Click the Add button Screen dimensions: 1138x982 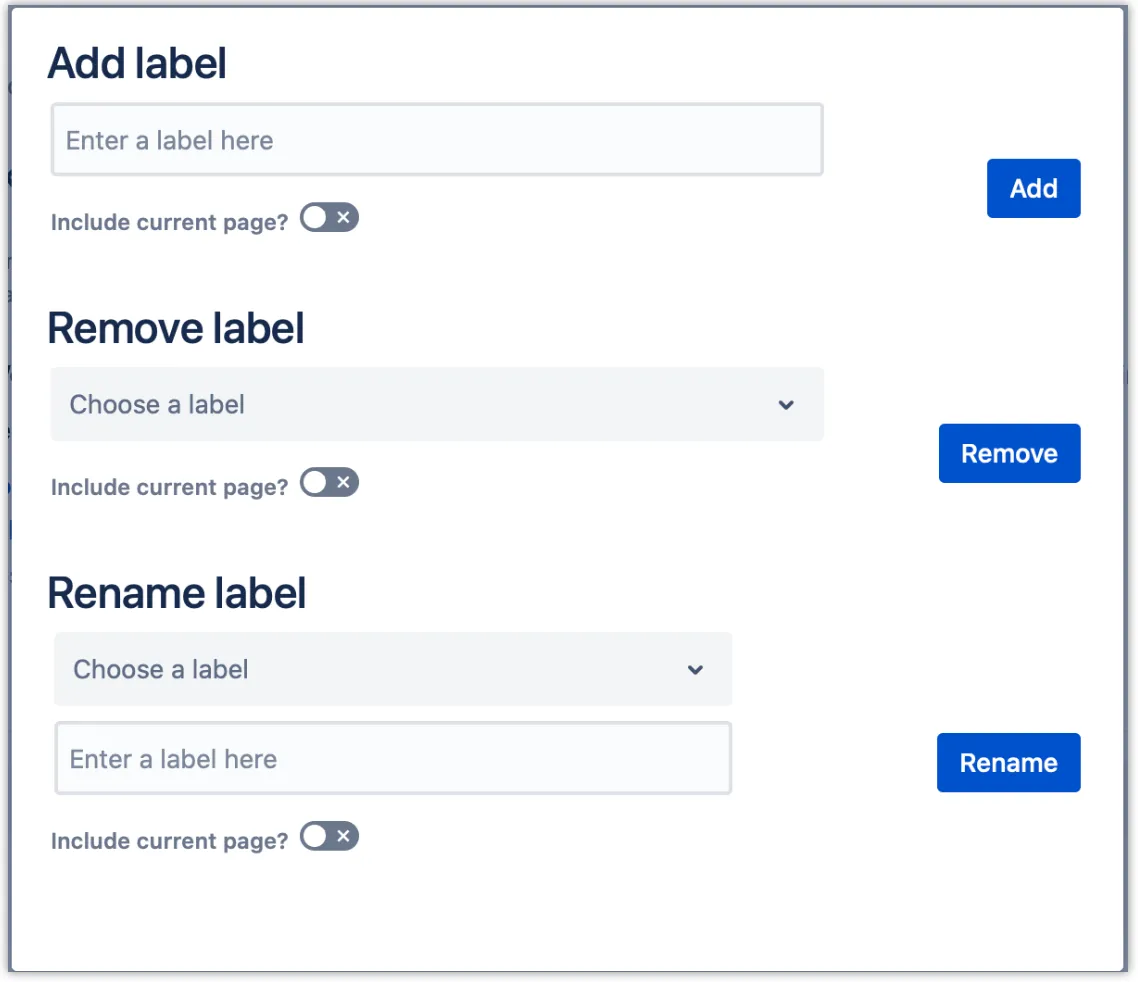(x=1033, y=188)
